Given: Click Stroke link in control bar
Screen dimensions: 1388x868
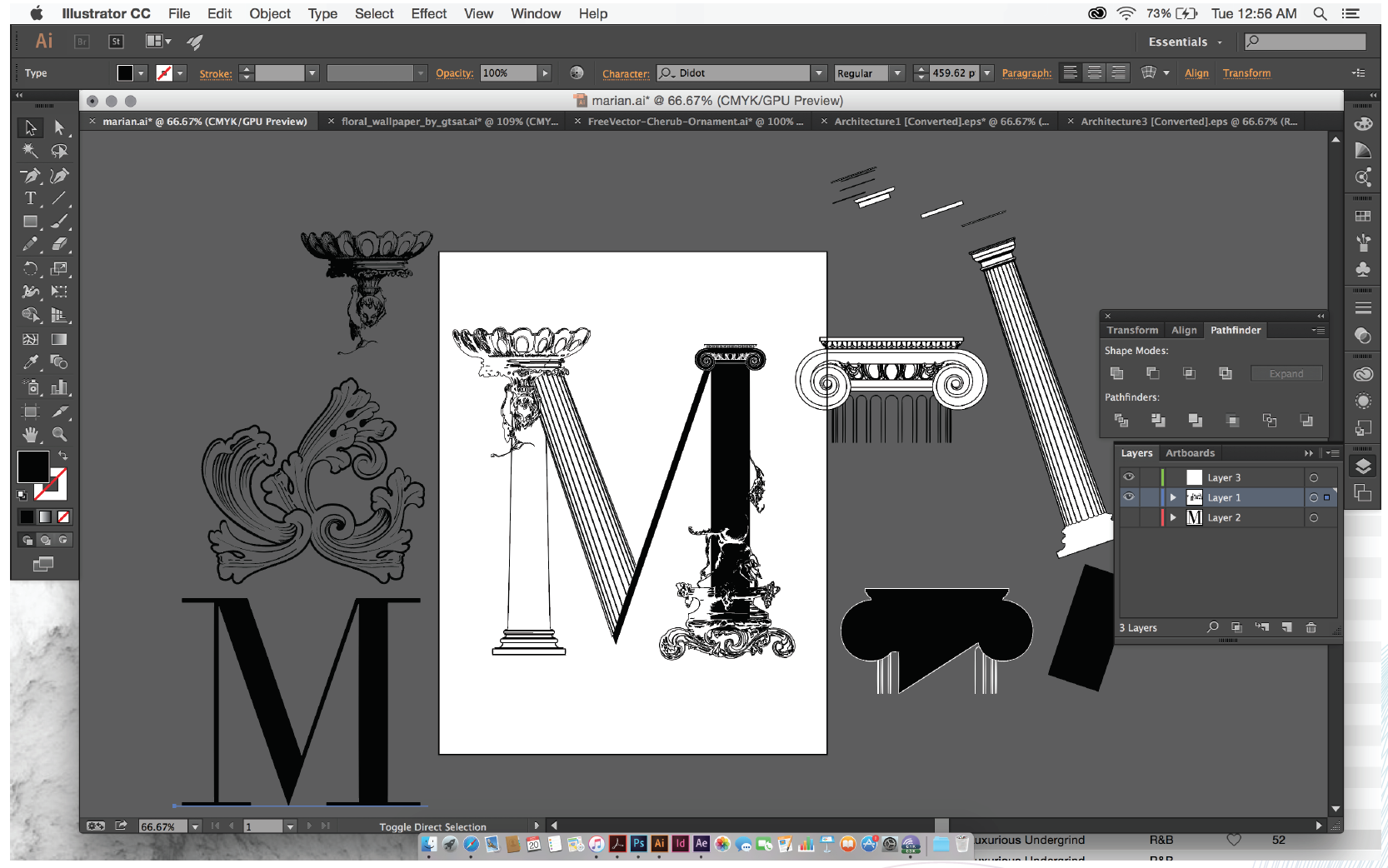Looking at the screenshot, I should pos(216,73).
